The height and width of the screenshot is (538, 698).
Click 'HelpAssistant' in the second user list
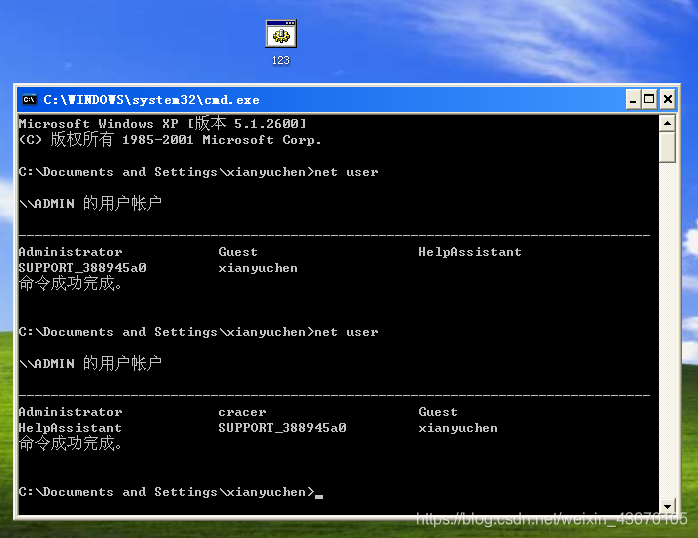point(70,428)
